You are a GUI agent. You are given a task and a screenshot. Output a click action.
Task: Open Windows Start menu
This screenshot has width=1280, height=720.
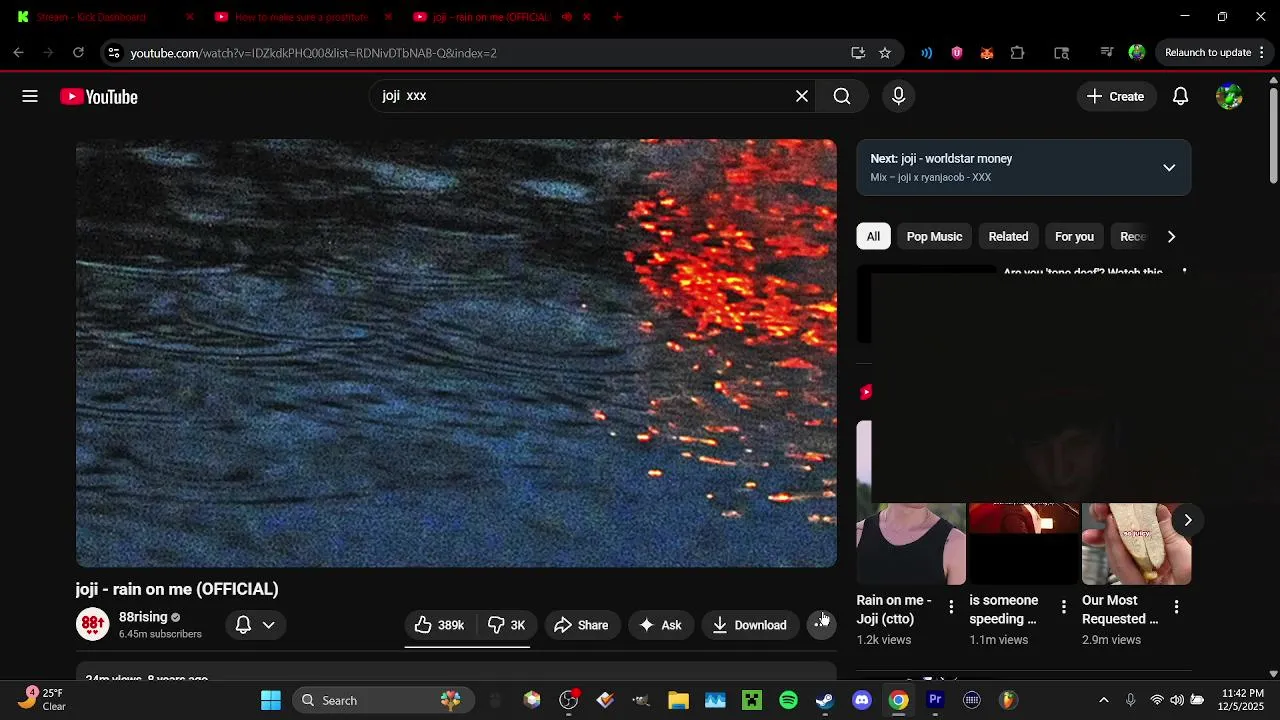click(x=271, y=700)
